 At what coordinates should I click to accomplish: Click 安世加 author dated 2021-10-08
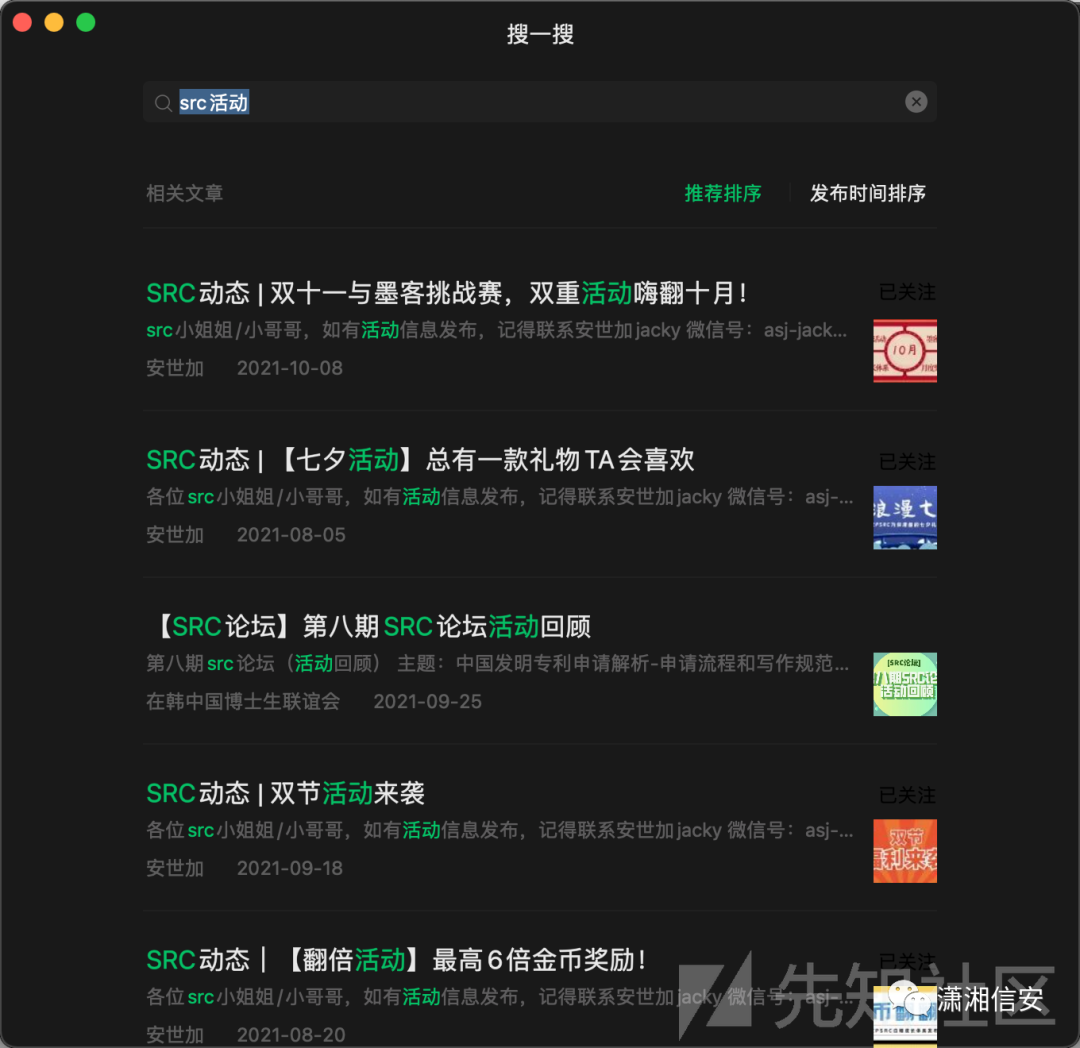click(175, 368)
